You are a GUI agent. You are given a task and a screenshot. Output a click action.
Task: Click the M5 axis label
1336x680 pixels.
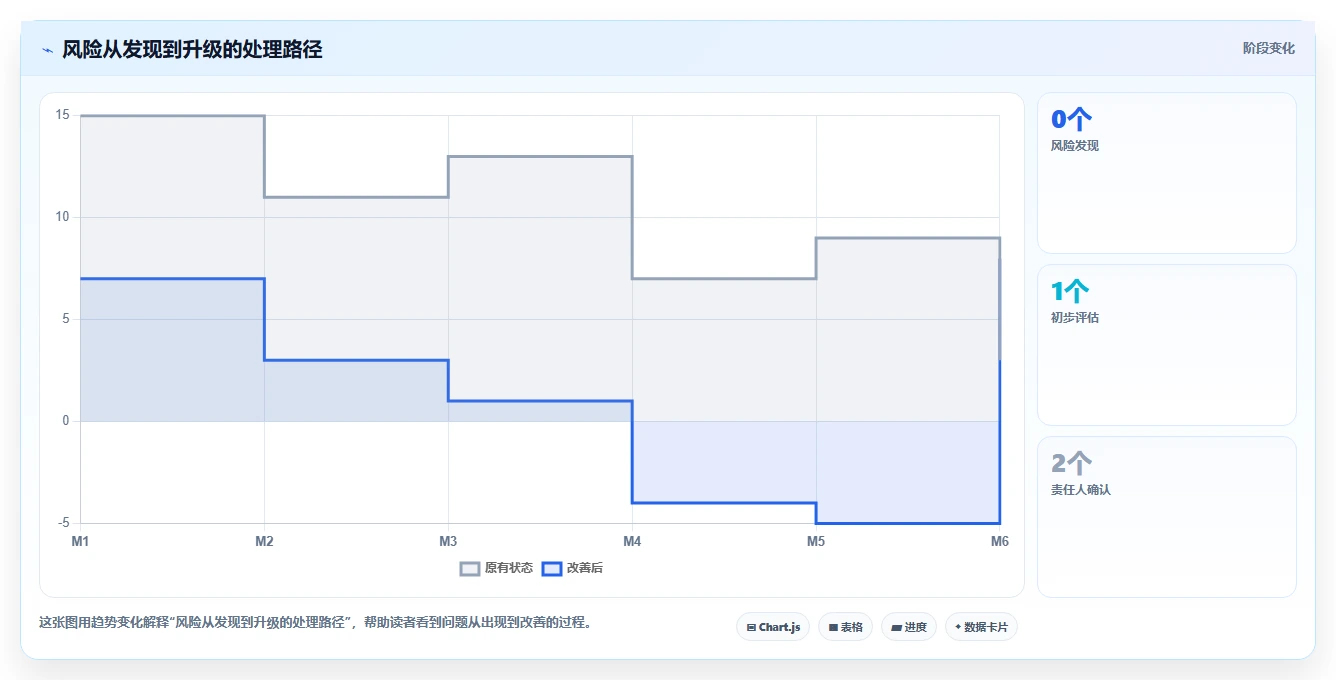pyautogui.click(x=816, y=541)
